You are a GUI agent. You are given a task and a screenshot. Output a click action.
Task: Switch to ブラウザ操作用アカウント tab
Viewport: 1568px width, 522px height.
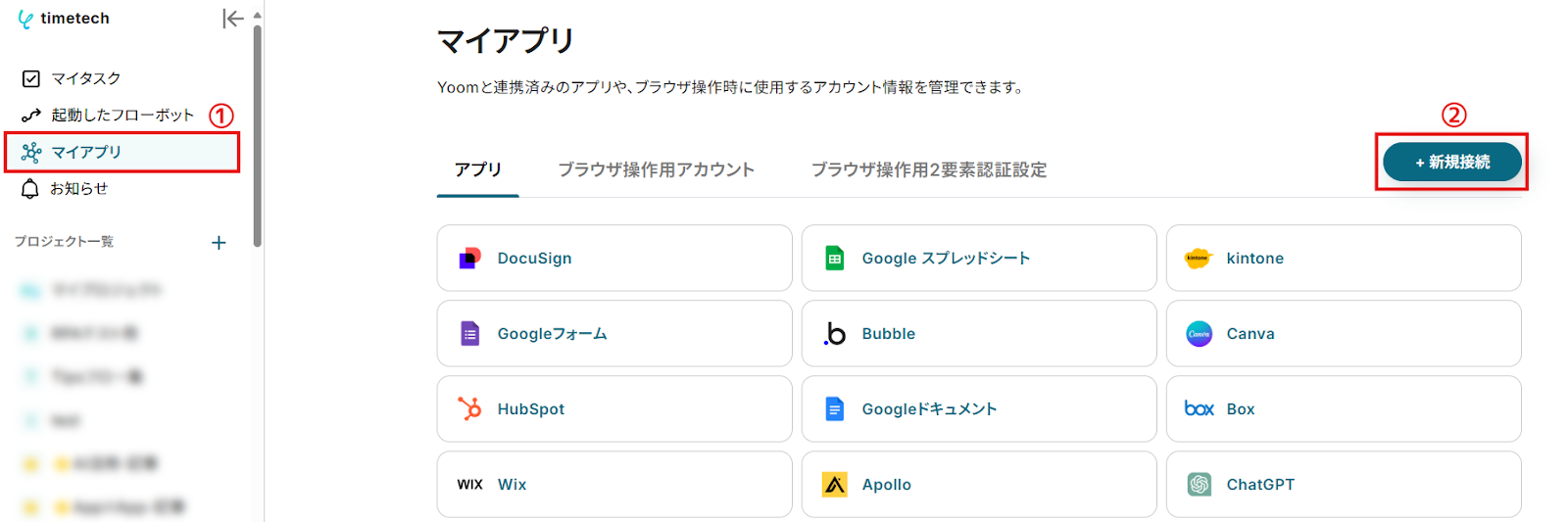[x=656, y=169]
